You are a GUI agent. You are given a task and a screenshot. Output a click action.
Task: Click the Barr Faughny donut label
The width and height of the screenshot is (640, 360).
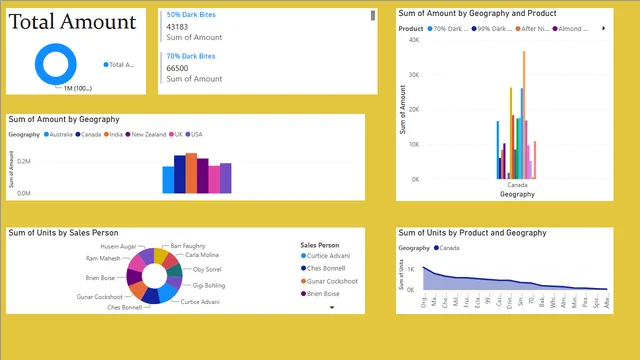tap(188, 246)
